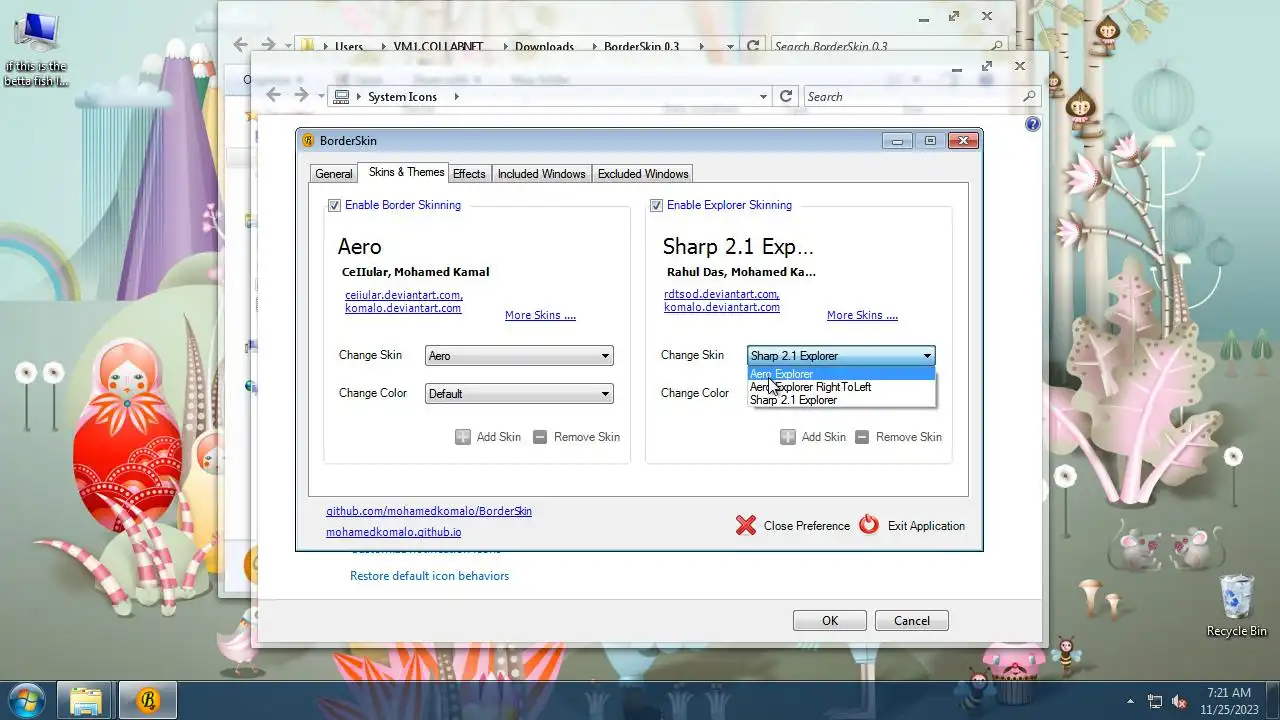Open rdtsod.deviantart.com link
The image size is (1280, 720).
pyautogui.click(x=721, y=294)
